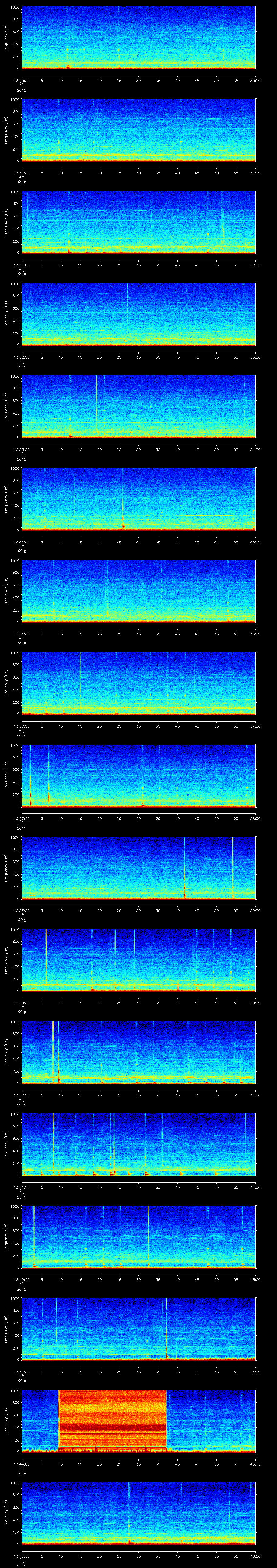Click the '1000' tick of the 13:29 panel
Viewport: 277px width, 1568px height.
15,7
